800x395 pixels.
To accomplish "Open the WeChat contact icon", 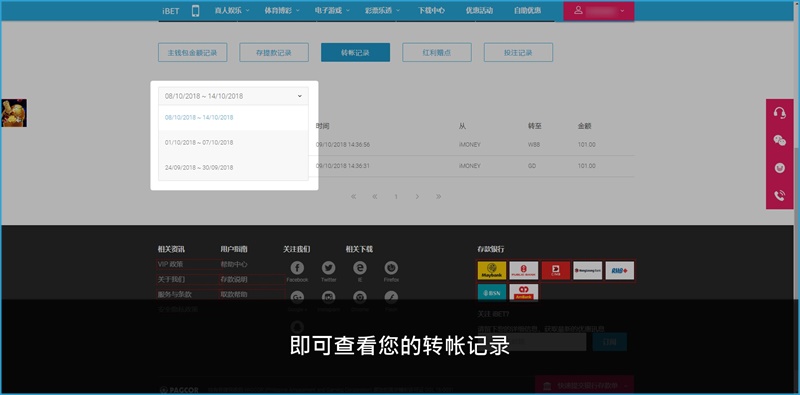I will tap(780, 140).
